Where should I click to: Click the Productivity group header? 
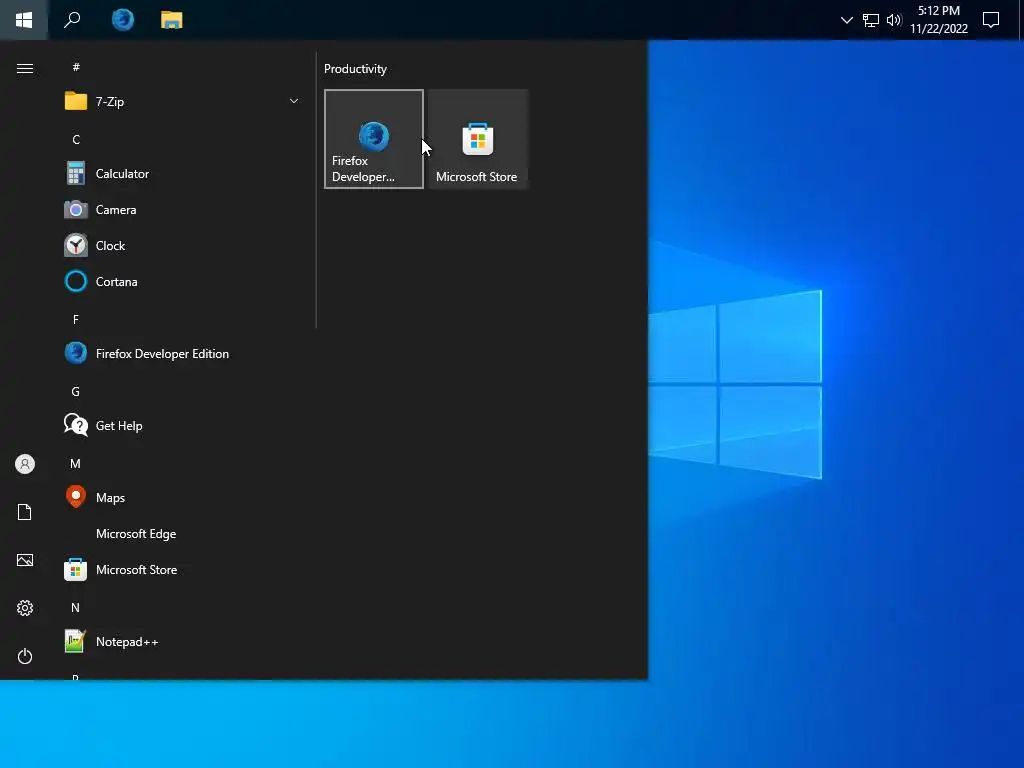pyautogui.click(x=355, y=69)
